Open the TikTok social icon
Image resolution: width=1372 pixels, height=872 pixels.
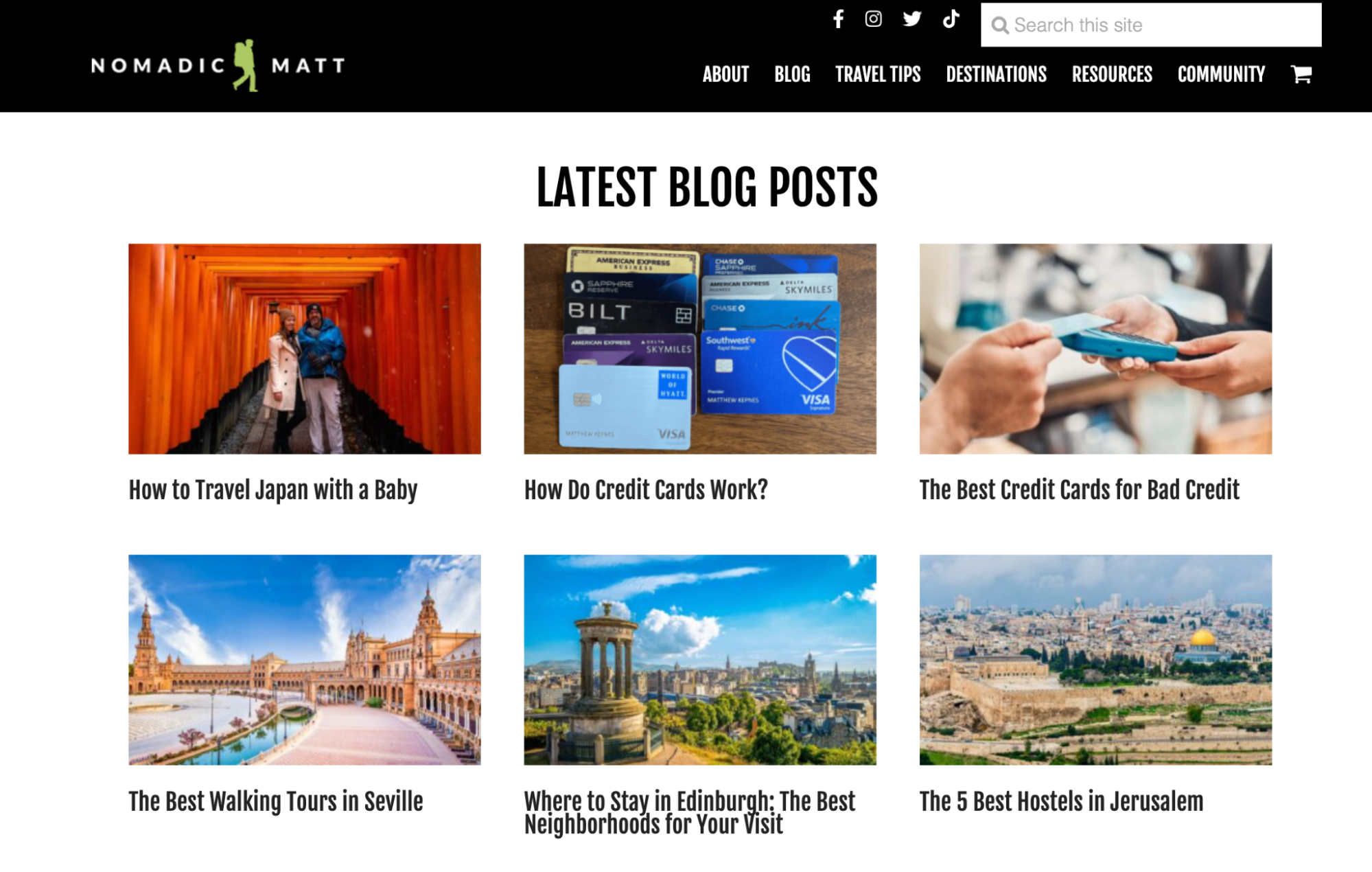(x=951, y=19)
